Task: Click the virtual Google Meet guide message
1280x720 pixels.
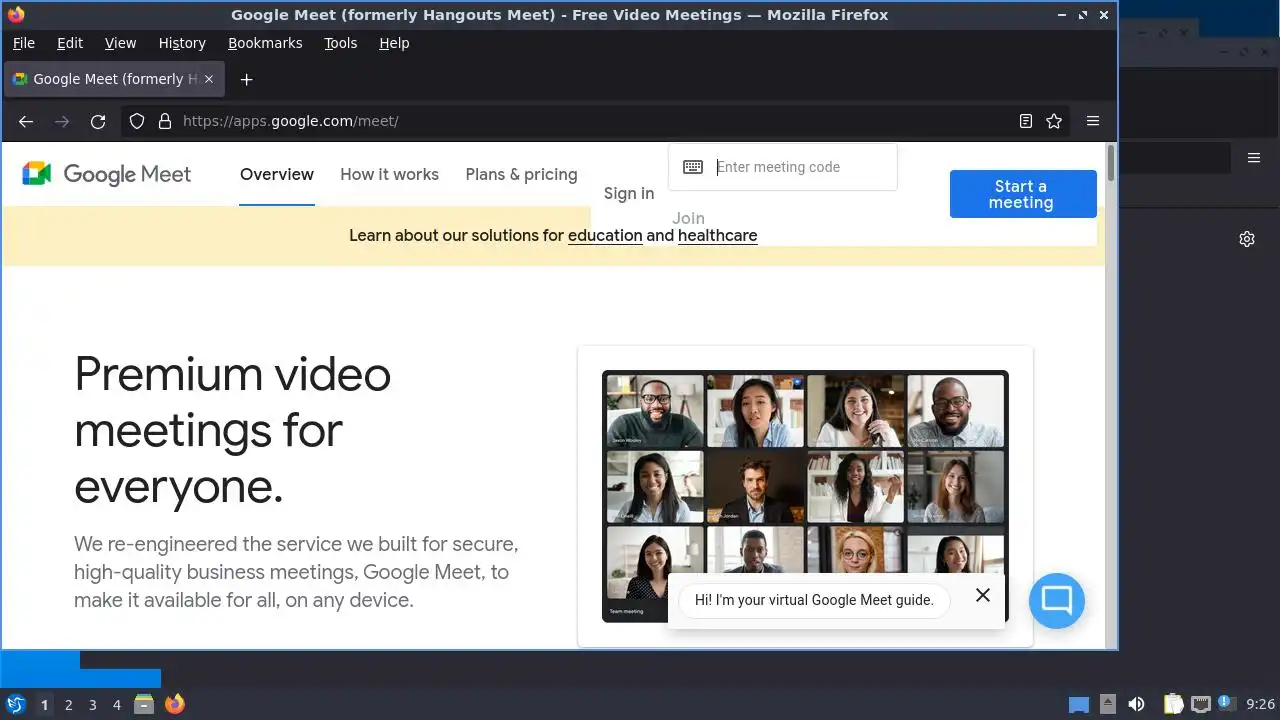Action: tap(814, 600)
